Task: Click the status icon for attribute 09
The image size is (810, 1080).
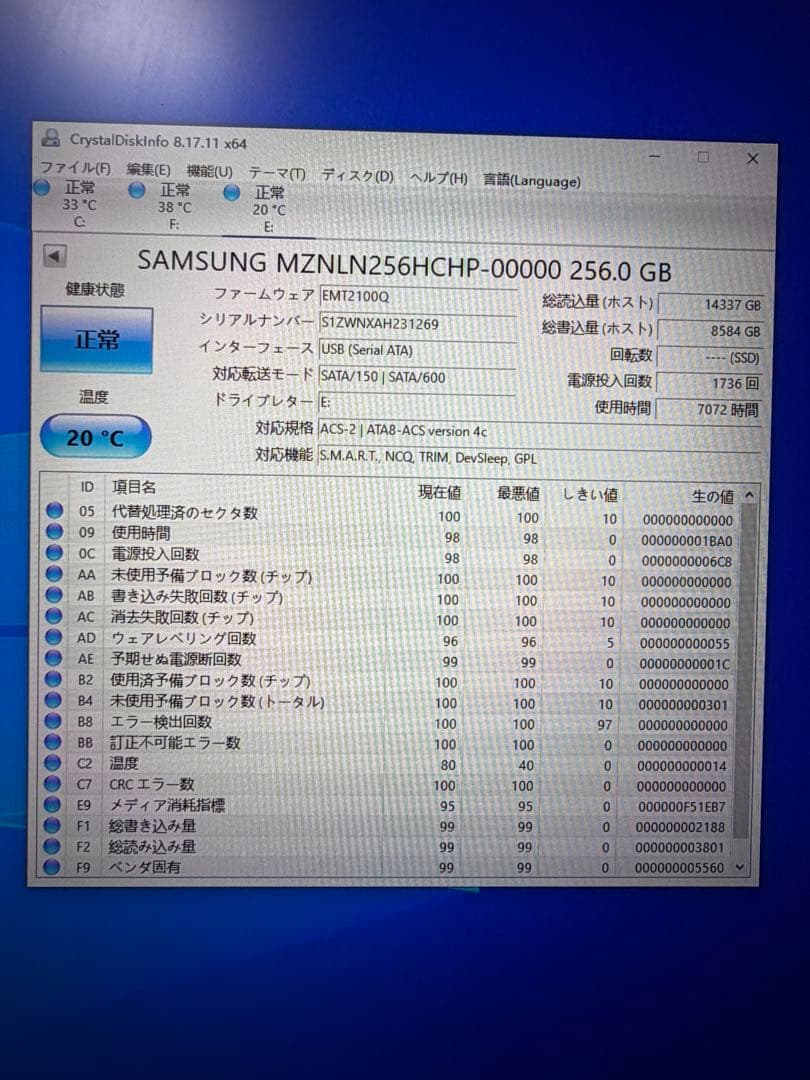Action: (54, 532)
